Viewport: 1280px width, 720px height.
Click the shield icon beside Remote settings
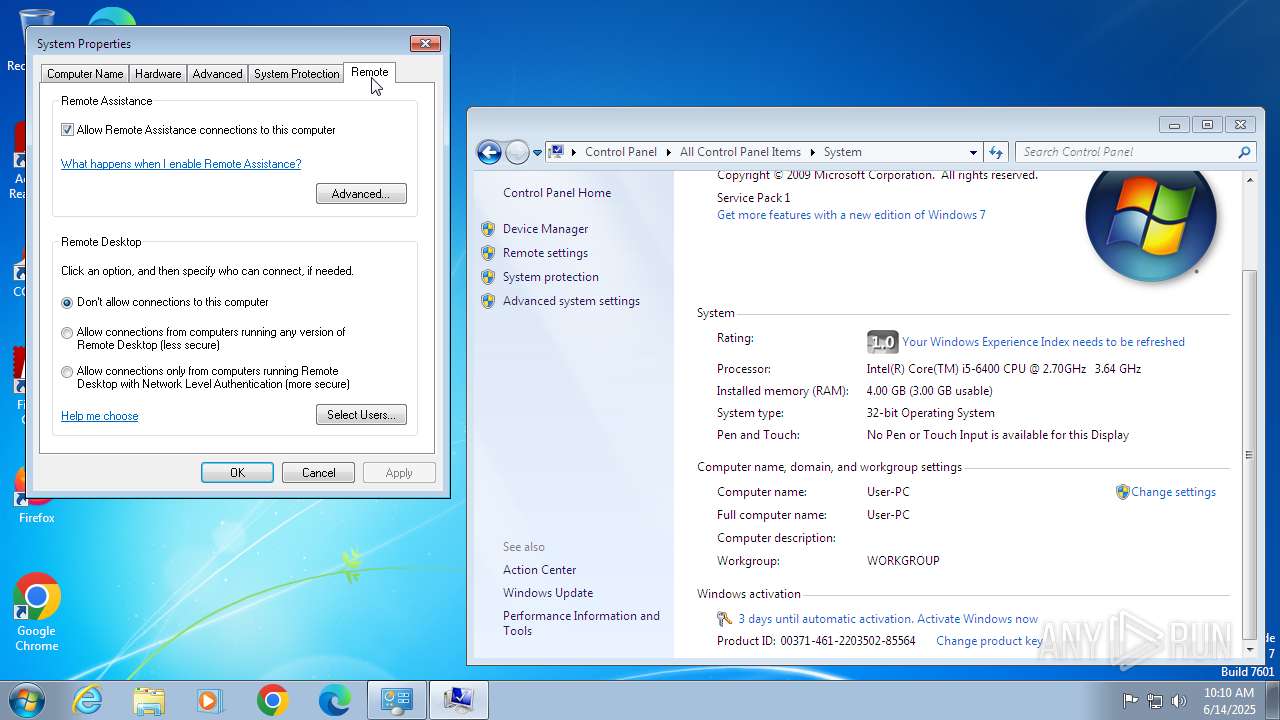pos(488,253)
